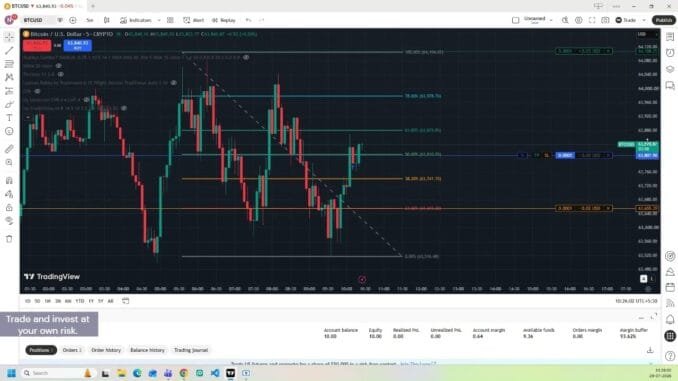Expand the Unnamed layout dropdown arrow
This screenshot has width=678, height=381.
tap(551, 20)
